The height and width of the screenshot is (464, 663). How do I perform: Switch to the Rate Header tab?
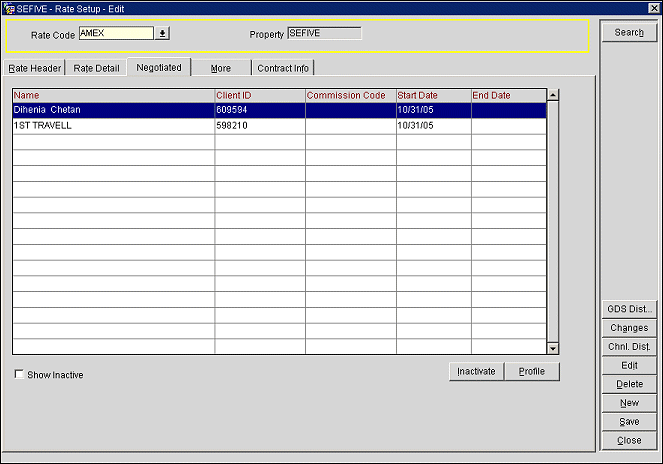(35, 68)
